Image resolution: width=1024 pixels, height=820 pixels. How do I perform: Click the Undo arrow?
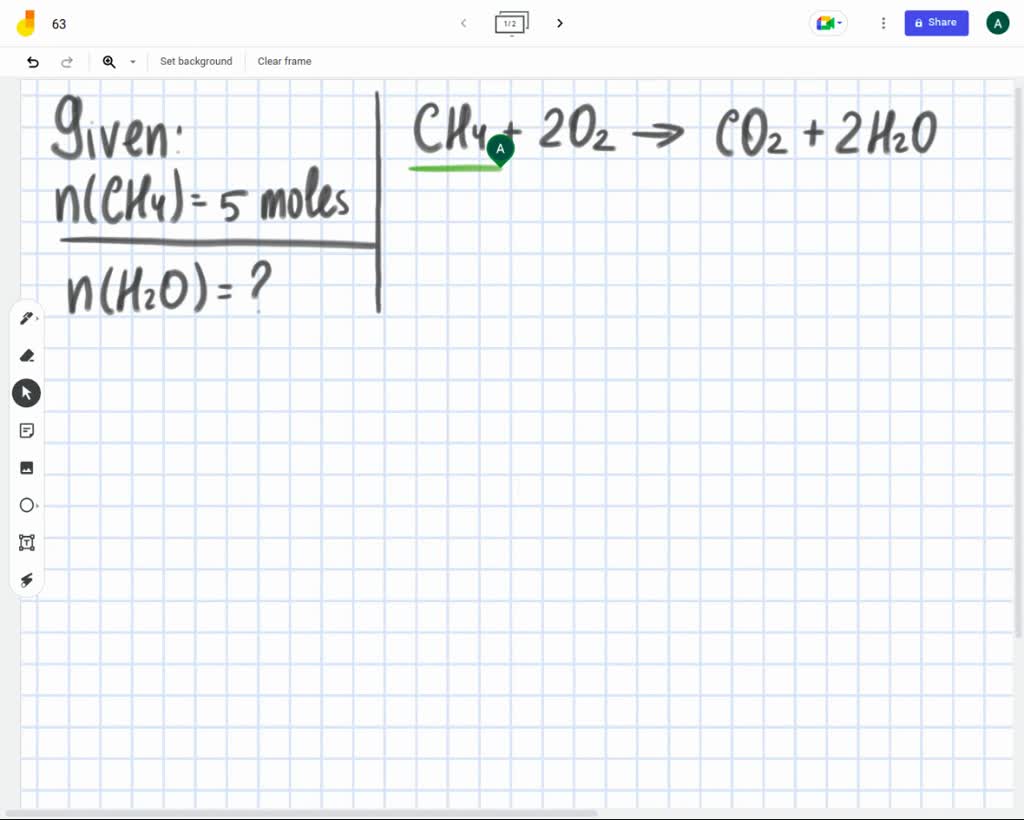pos(33,61)
